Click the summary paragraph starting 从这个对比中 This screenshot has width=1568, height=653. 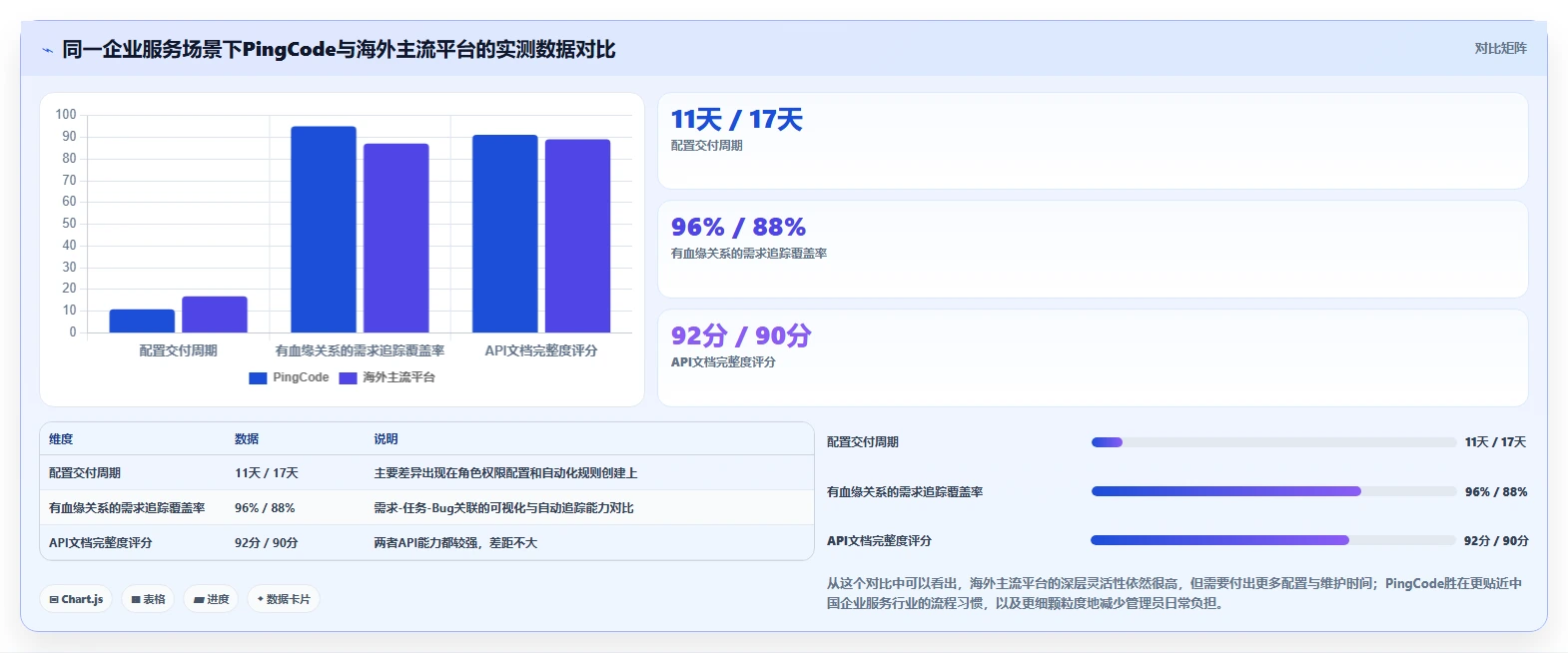click(x=1175, y=593)
